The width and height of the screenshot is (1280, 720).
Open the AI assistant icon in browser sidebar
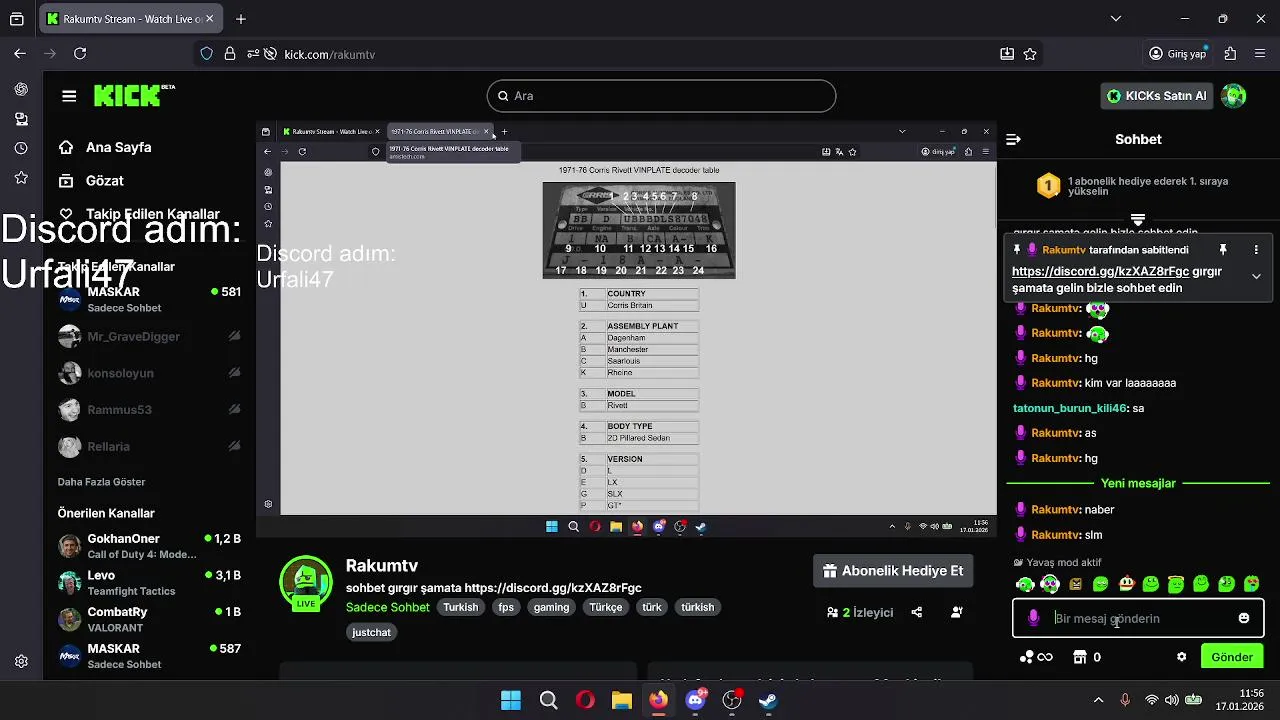point(21,89)
